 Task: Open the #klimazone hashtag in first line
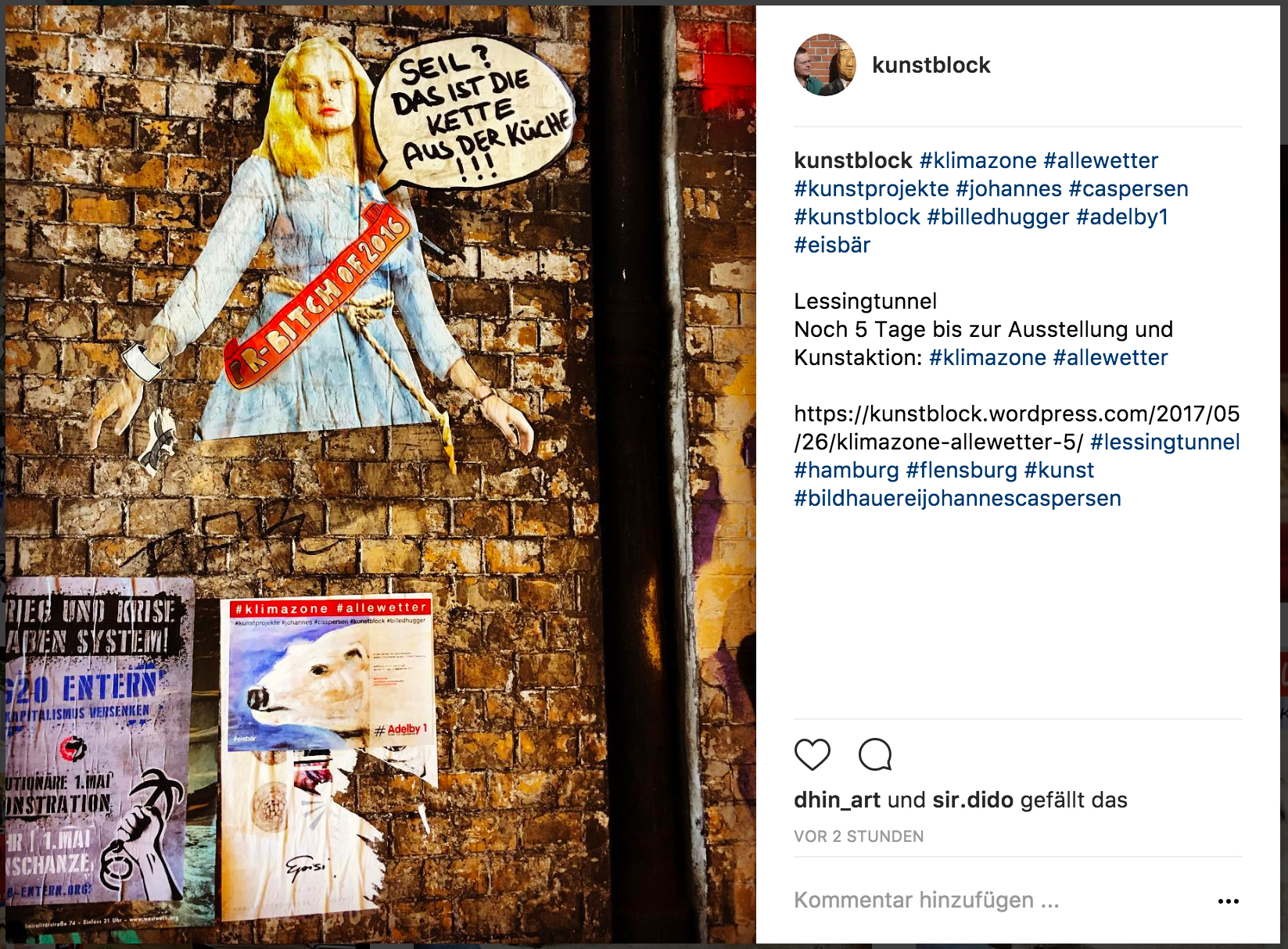(978, 160)
